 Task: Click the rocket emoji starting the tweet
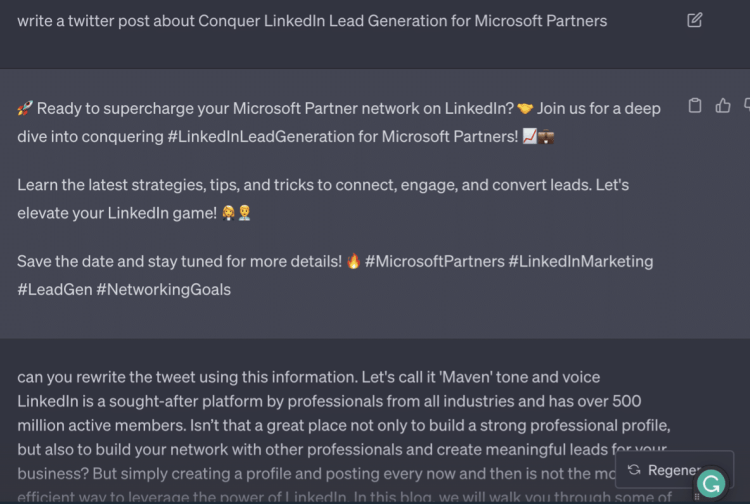click(x=25, y=109)
